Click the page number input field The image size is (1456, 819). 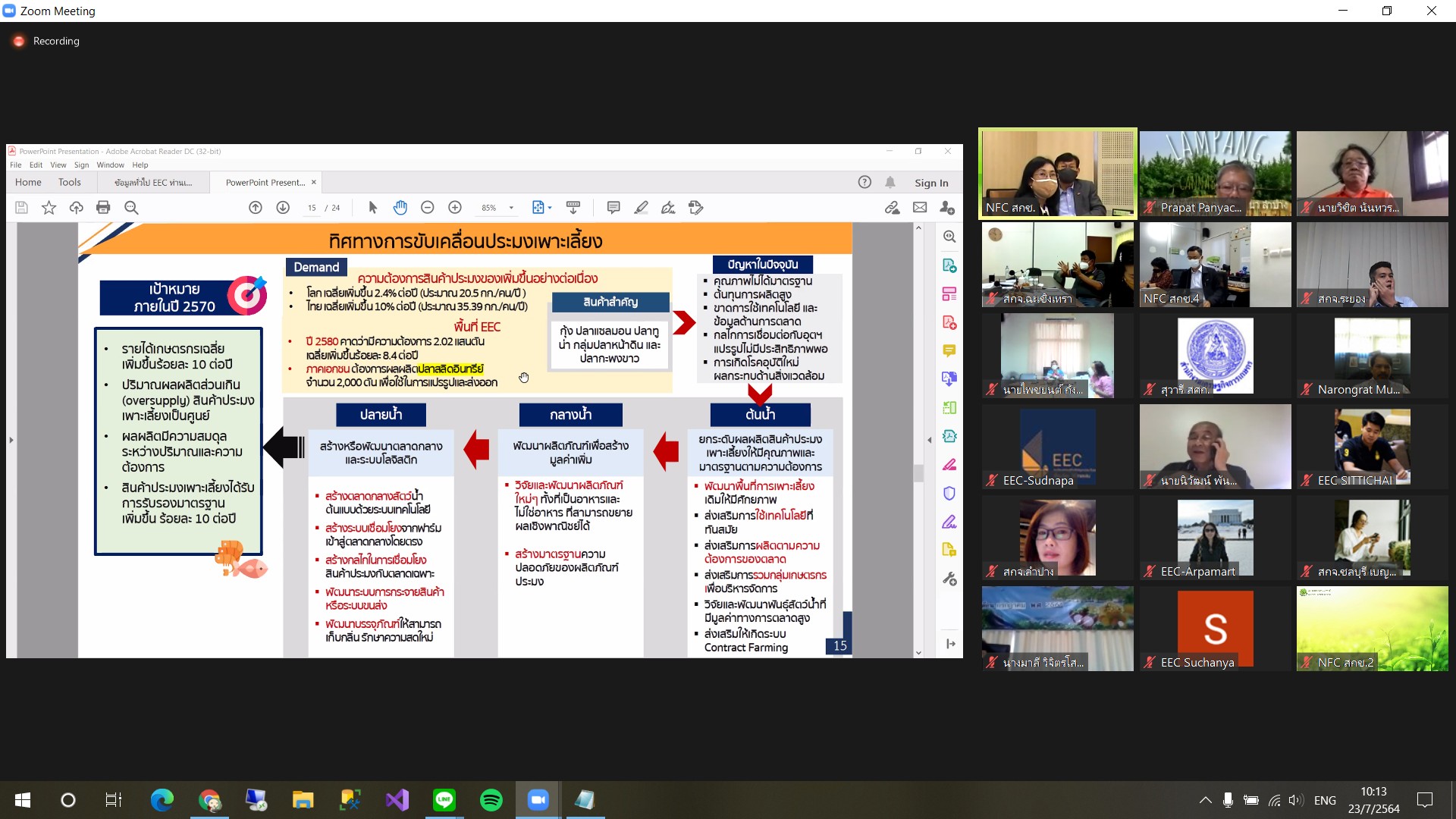(x=312, y=208)
